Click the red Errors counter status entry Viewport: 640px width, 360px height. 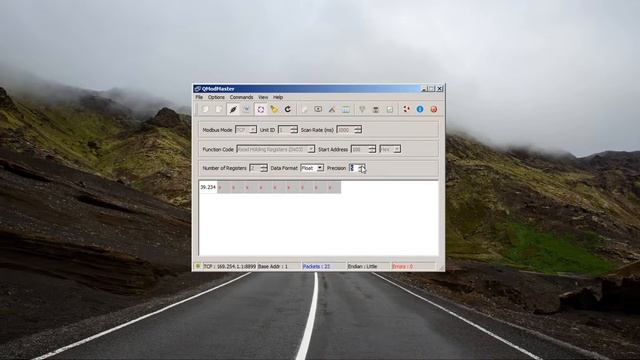tap(402, 267)
